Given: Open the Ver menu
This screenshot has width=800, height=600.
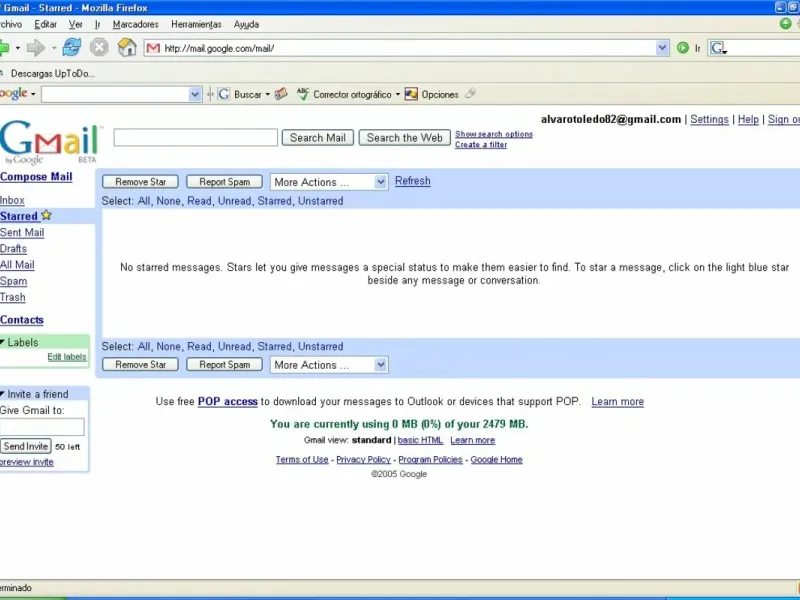Looking at the screenshot, I should click(x=76, y=24).
